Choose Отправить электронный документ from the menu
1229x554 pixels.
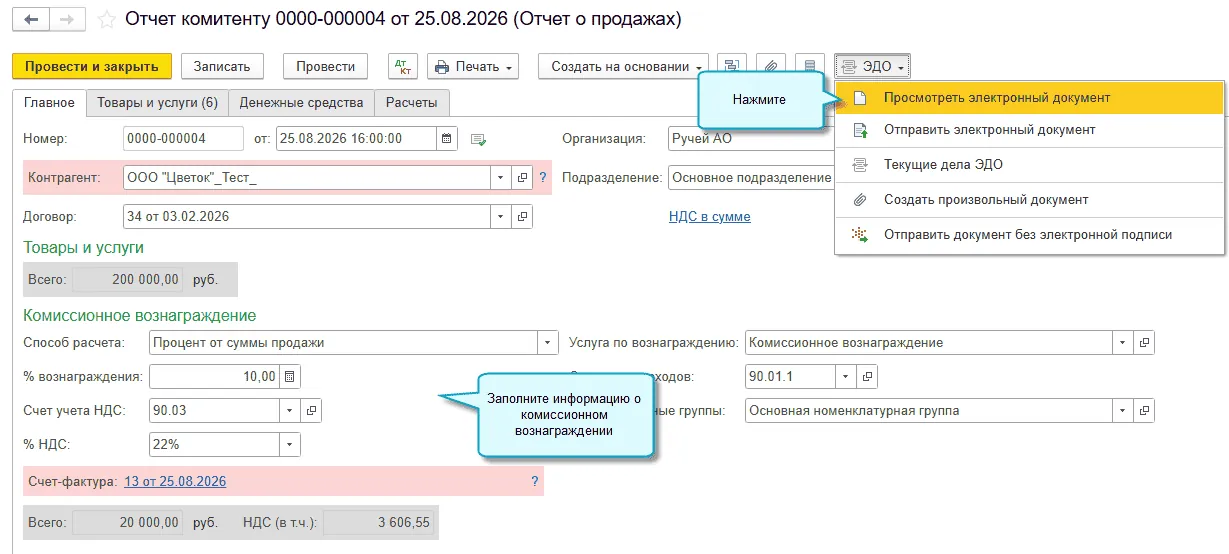click(x=1030, y=130)
